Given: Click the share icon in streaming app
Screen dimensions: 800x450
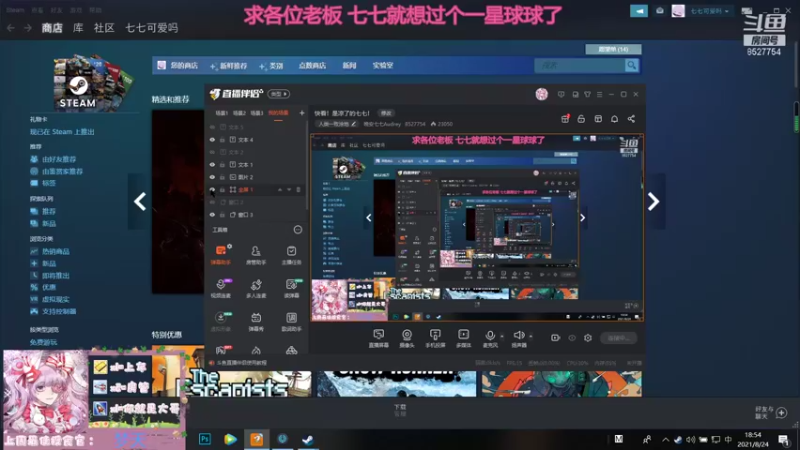Looking at the screenshot, I should tap(631, 119).
